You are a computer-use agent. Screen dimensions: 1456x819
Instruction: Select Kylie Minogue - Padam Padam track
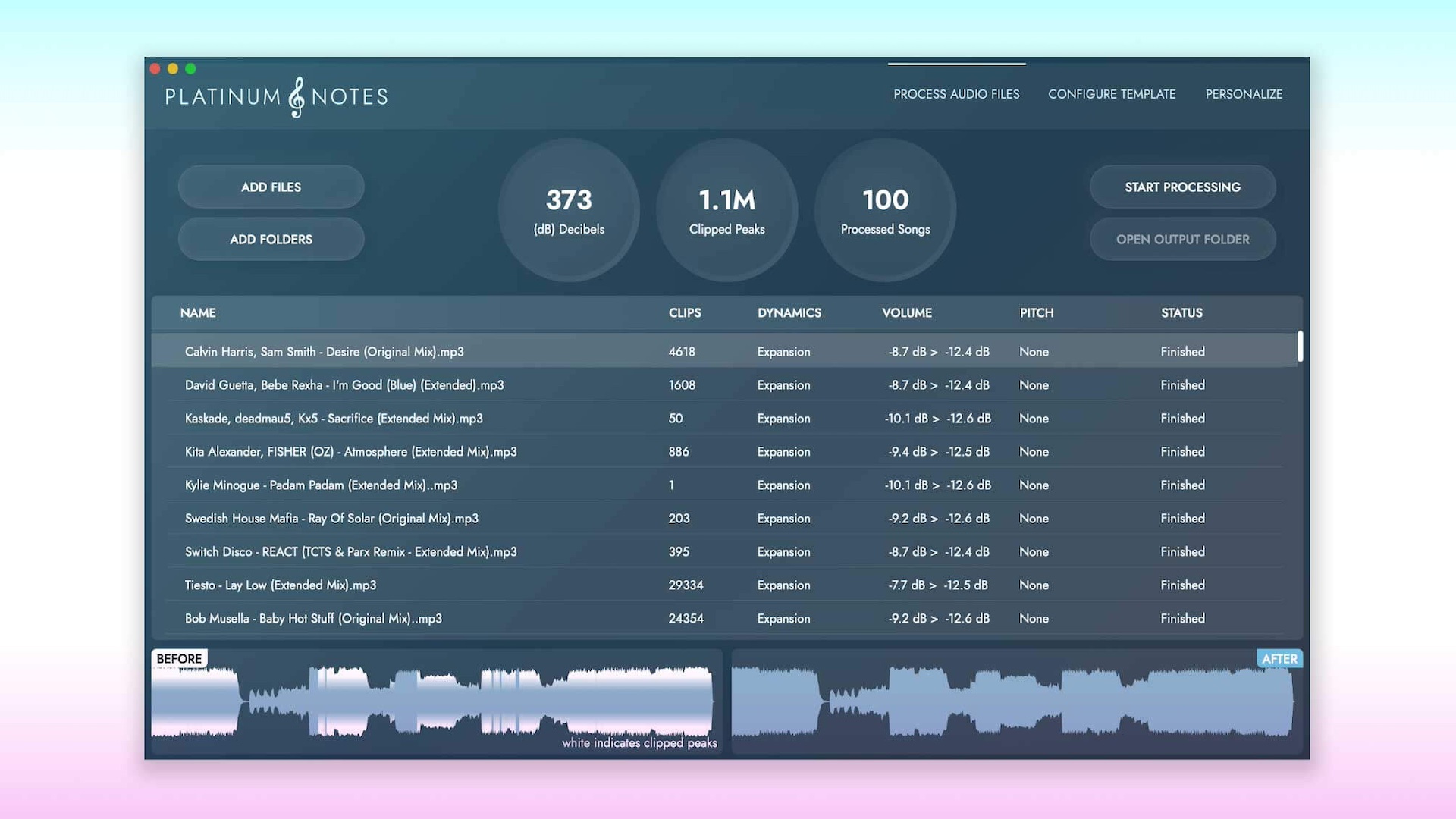point(321,485)
